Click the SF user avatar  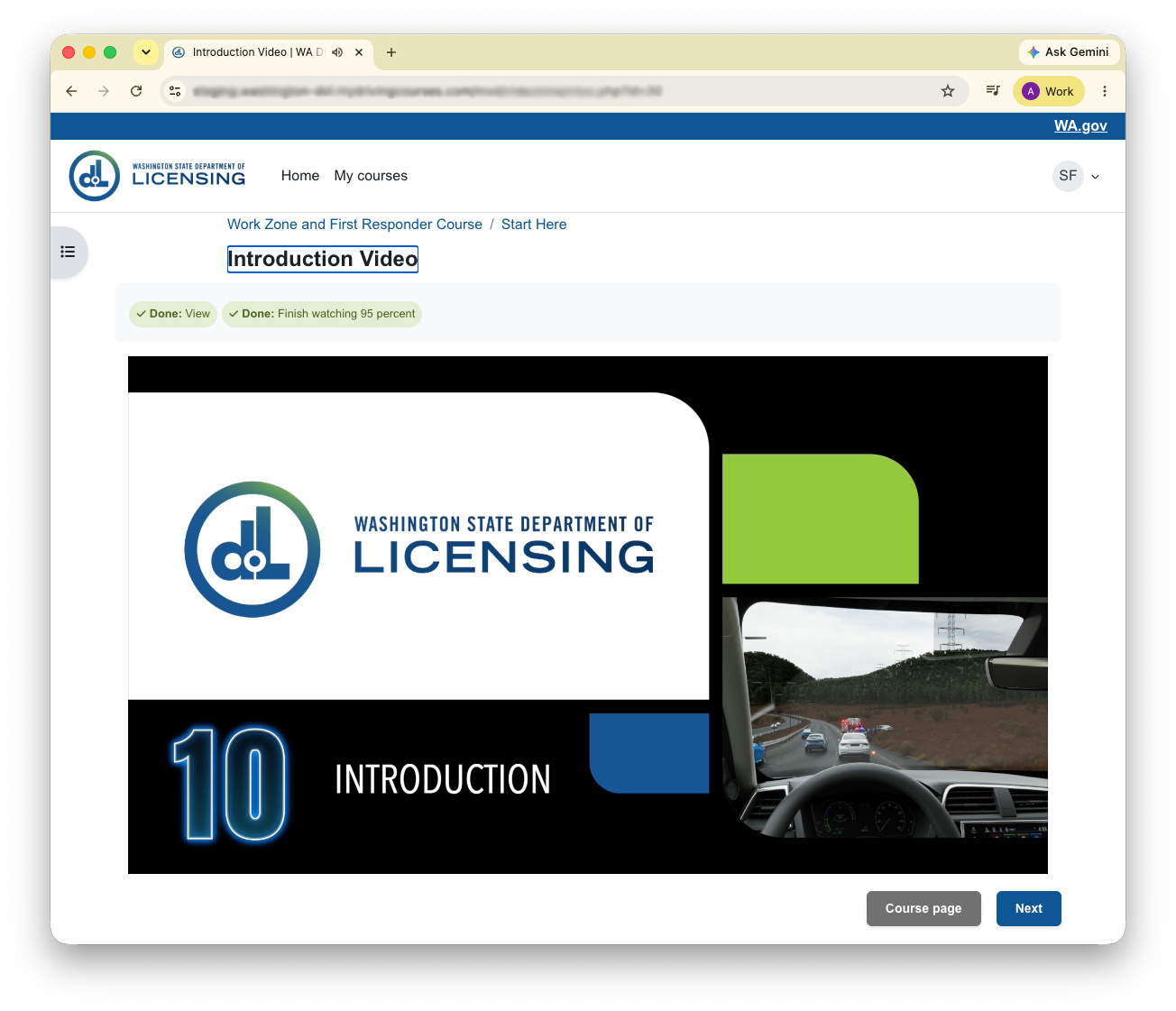1068,176
